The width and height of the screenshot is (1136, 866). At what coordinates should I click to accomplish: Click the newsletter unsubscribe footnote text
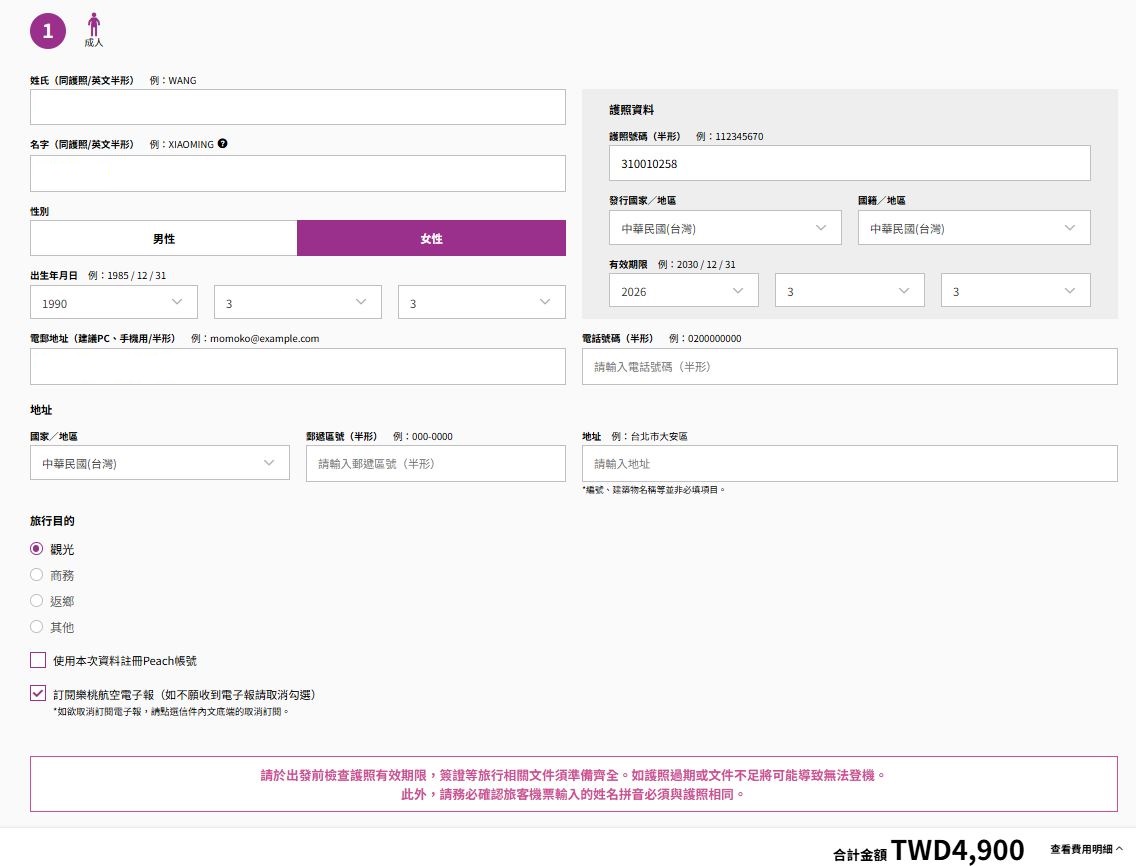(x=171, y=712)
